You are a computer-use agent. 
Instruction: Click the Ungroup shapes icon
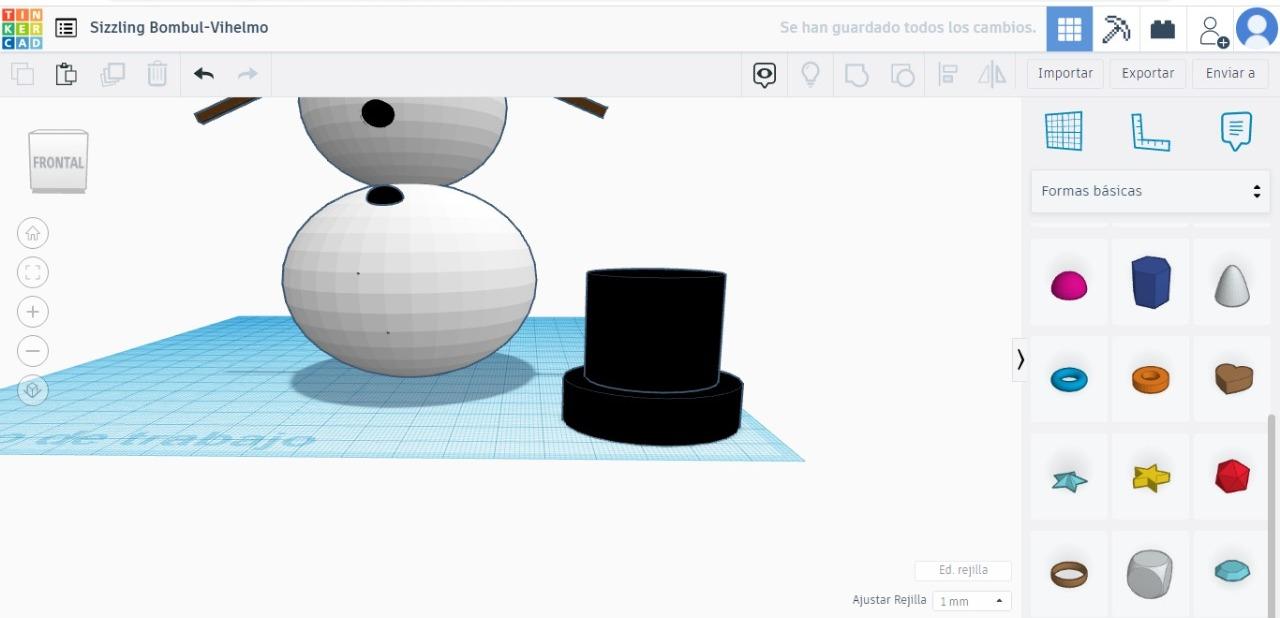(902, 75)
